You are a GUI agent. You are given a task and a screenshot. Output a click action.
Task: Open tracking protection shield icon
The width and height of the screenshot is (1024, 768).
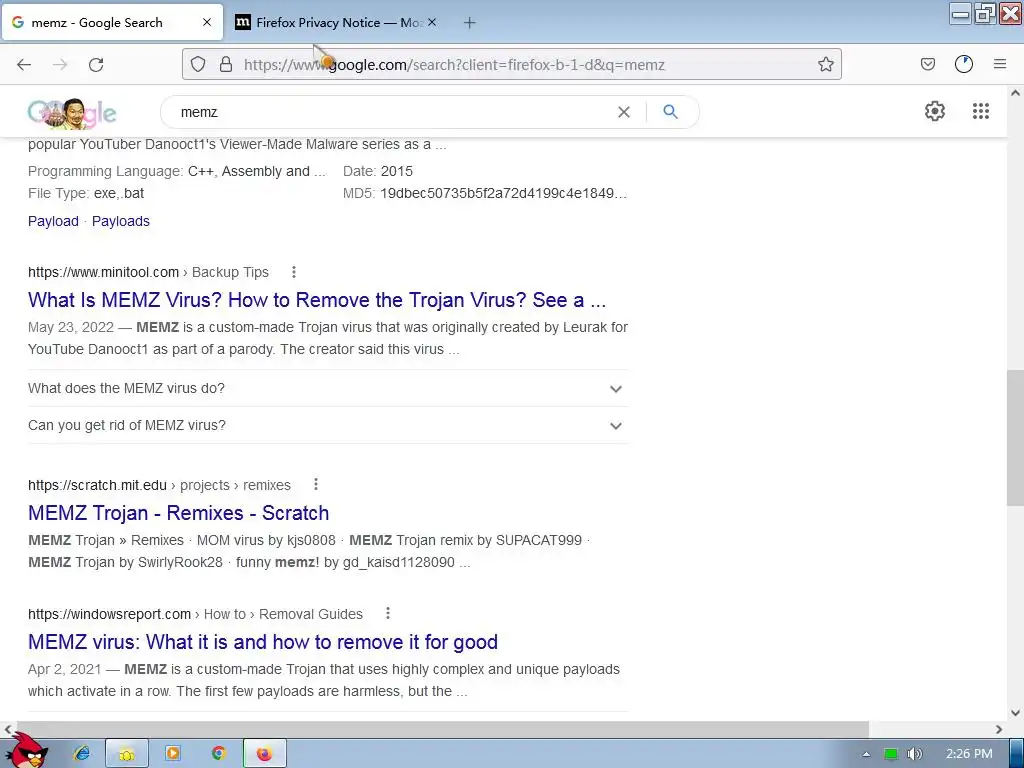tap(198, 64)
